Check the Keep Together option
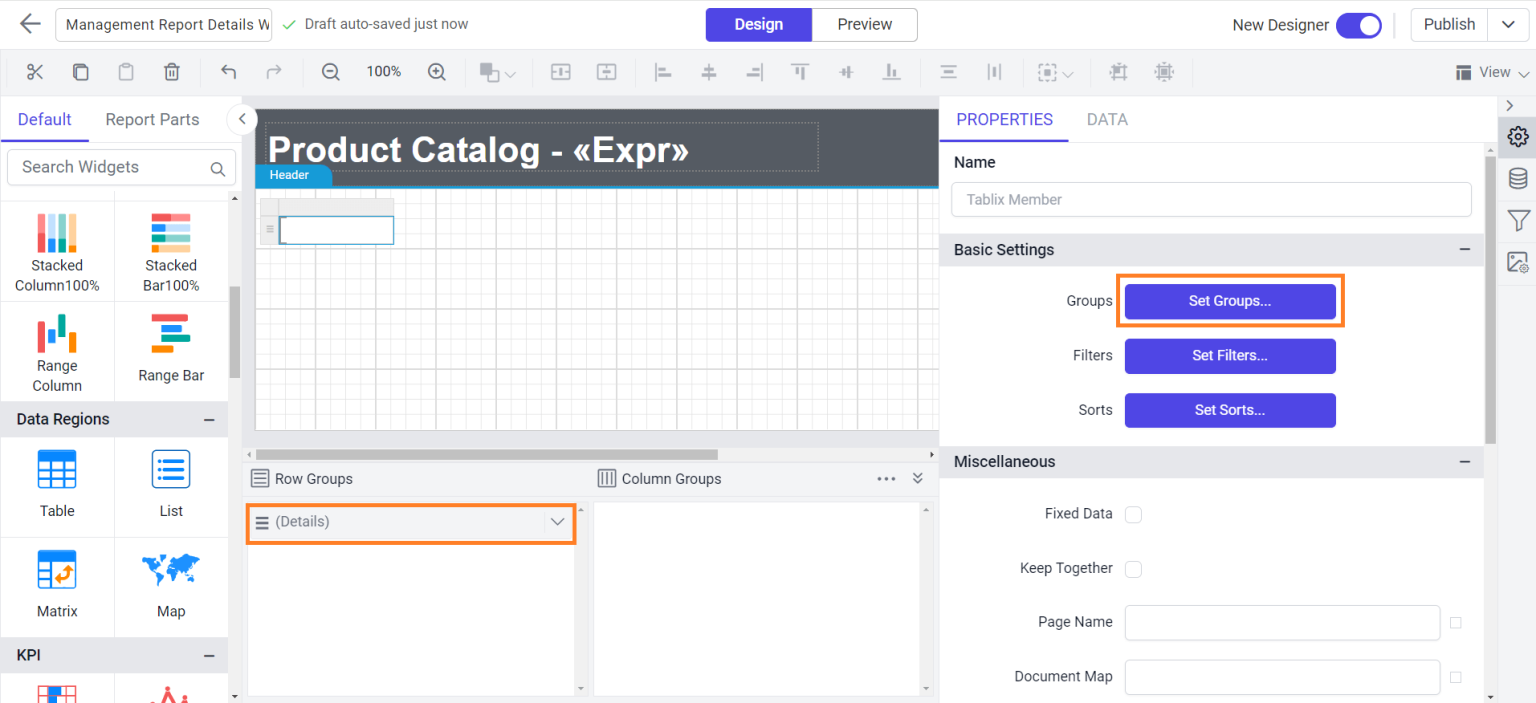1536x703 pixels. [x=1133, y=568]
